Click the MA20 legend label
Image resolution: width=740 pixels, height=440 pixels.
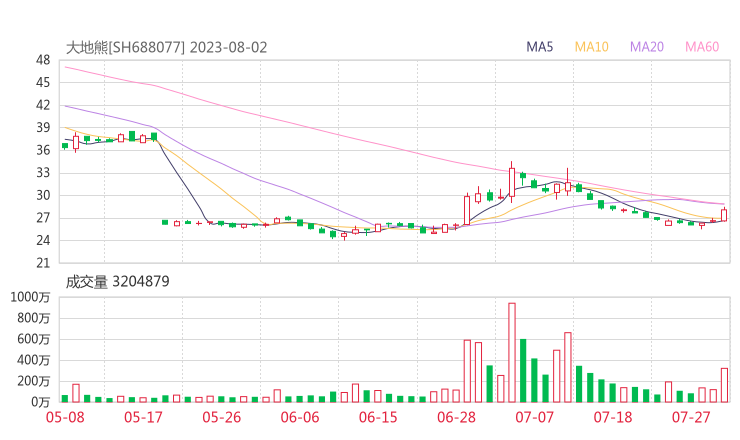click(x=647, y=47)
